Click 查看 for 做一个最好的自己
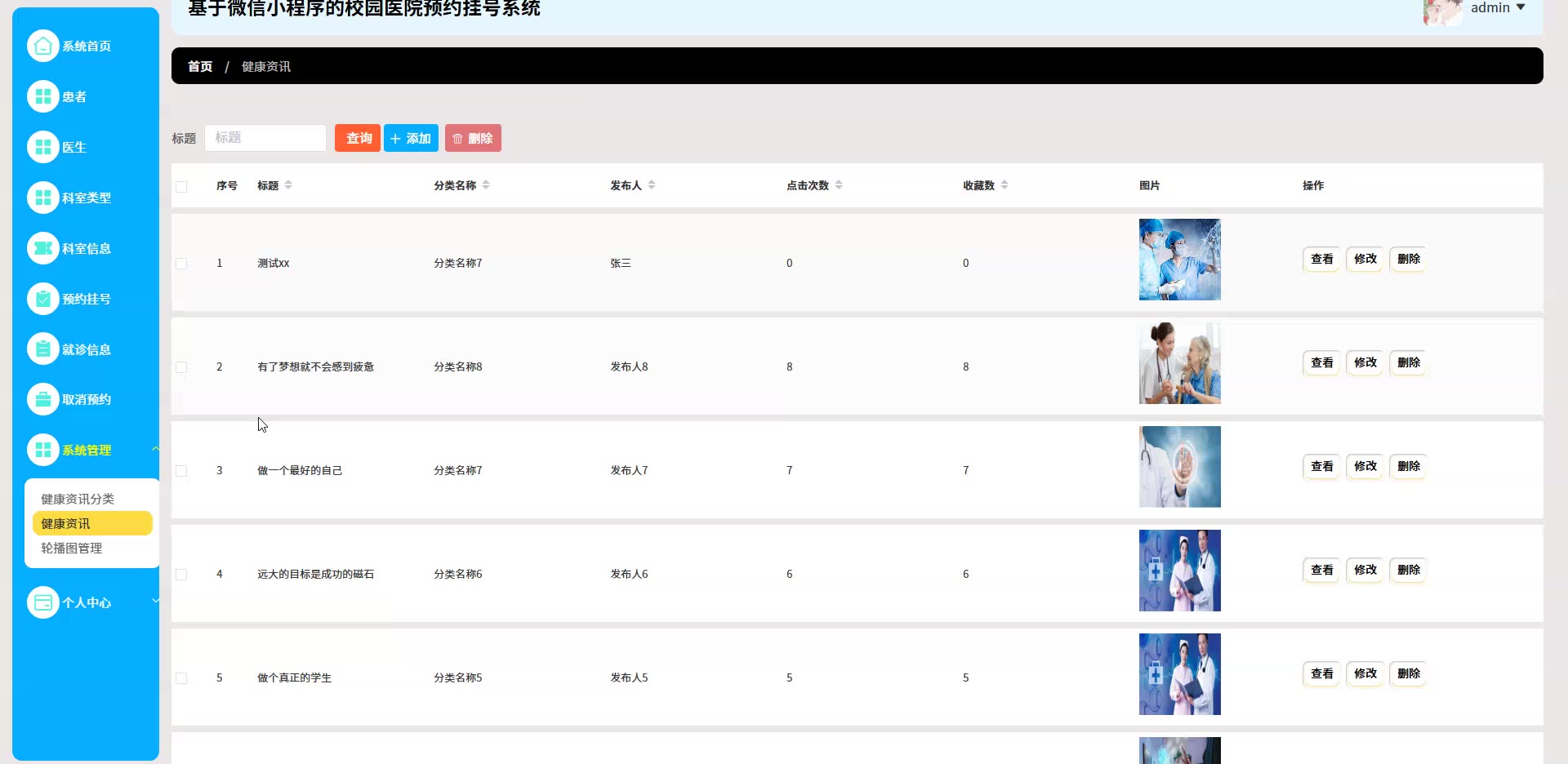The height and width of the screenshot is (764, 1568). point(1321,466)
